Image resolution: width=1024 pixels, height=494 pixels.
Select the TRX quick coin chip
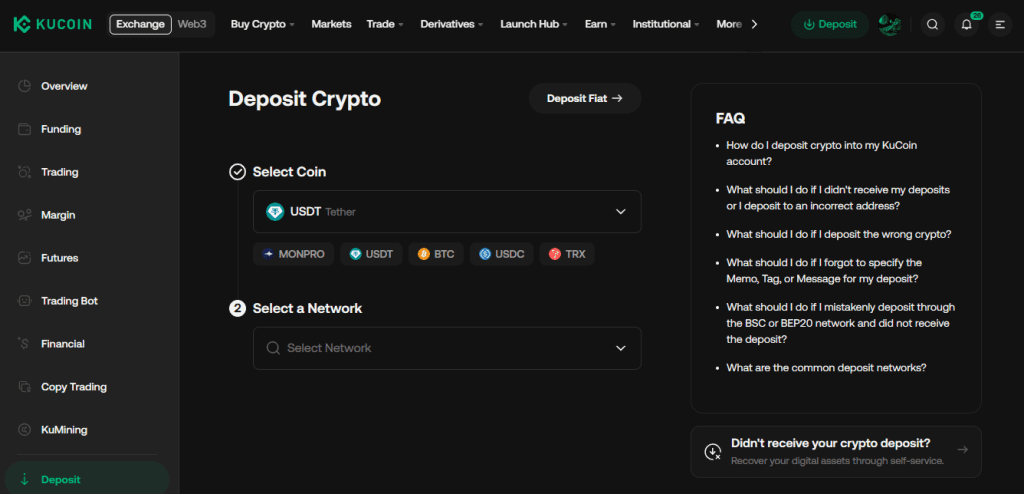[567, 254]
